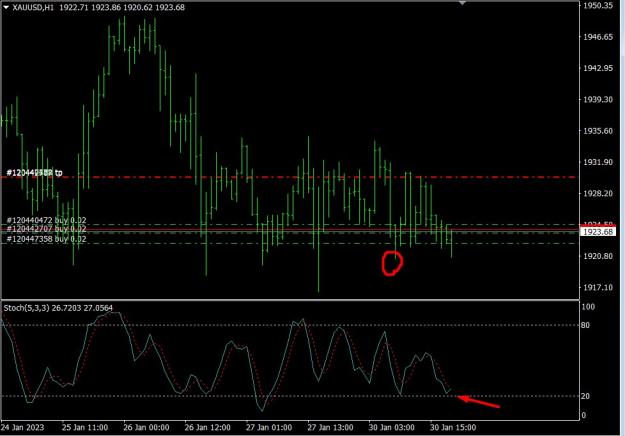Click the 27 Jan 01:00 time label
Screen dimensions: 625x436
(269, 428)
